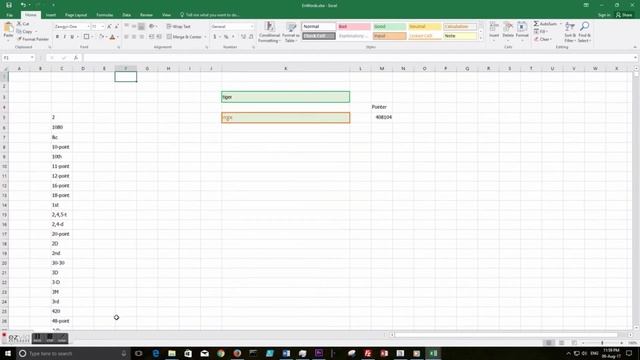Click the Copy command
This screenshot has width=640, height=360.
click(25, 31)
